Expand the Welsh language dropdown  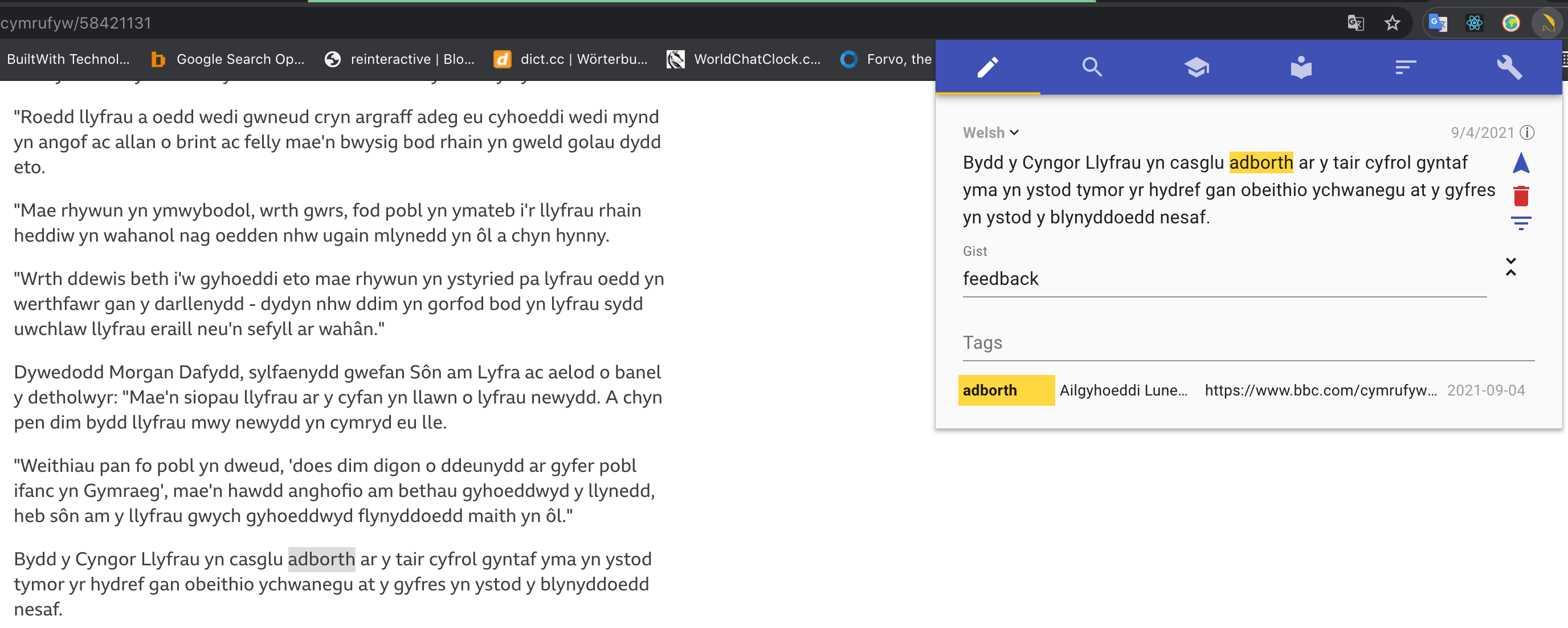click(x=990, y=133)
